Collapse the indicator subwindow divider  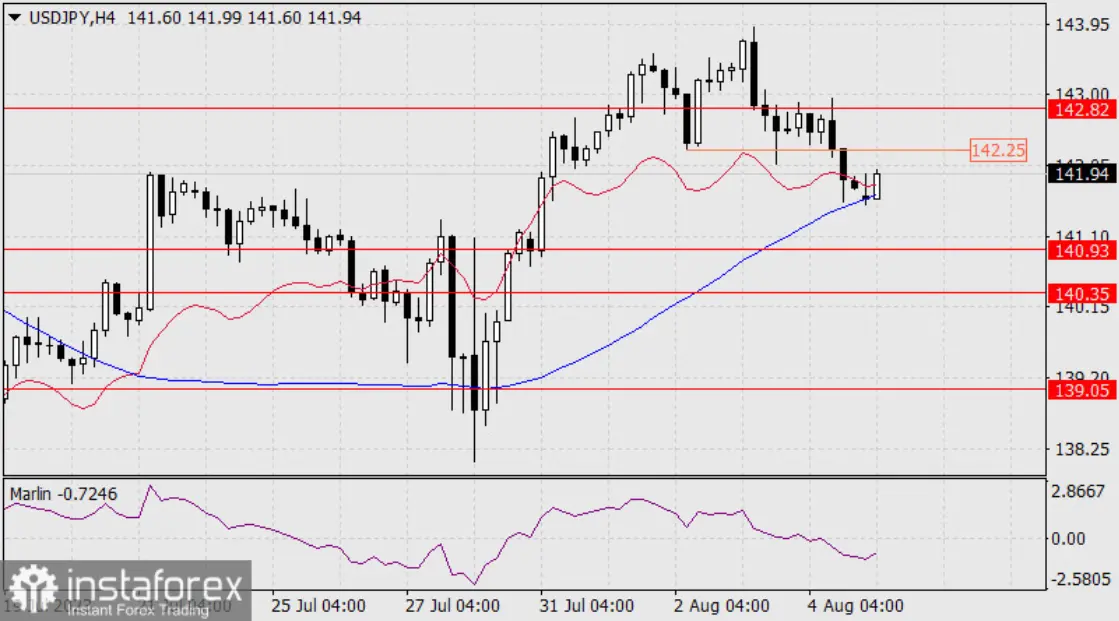point(559,478)
